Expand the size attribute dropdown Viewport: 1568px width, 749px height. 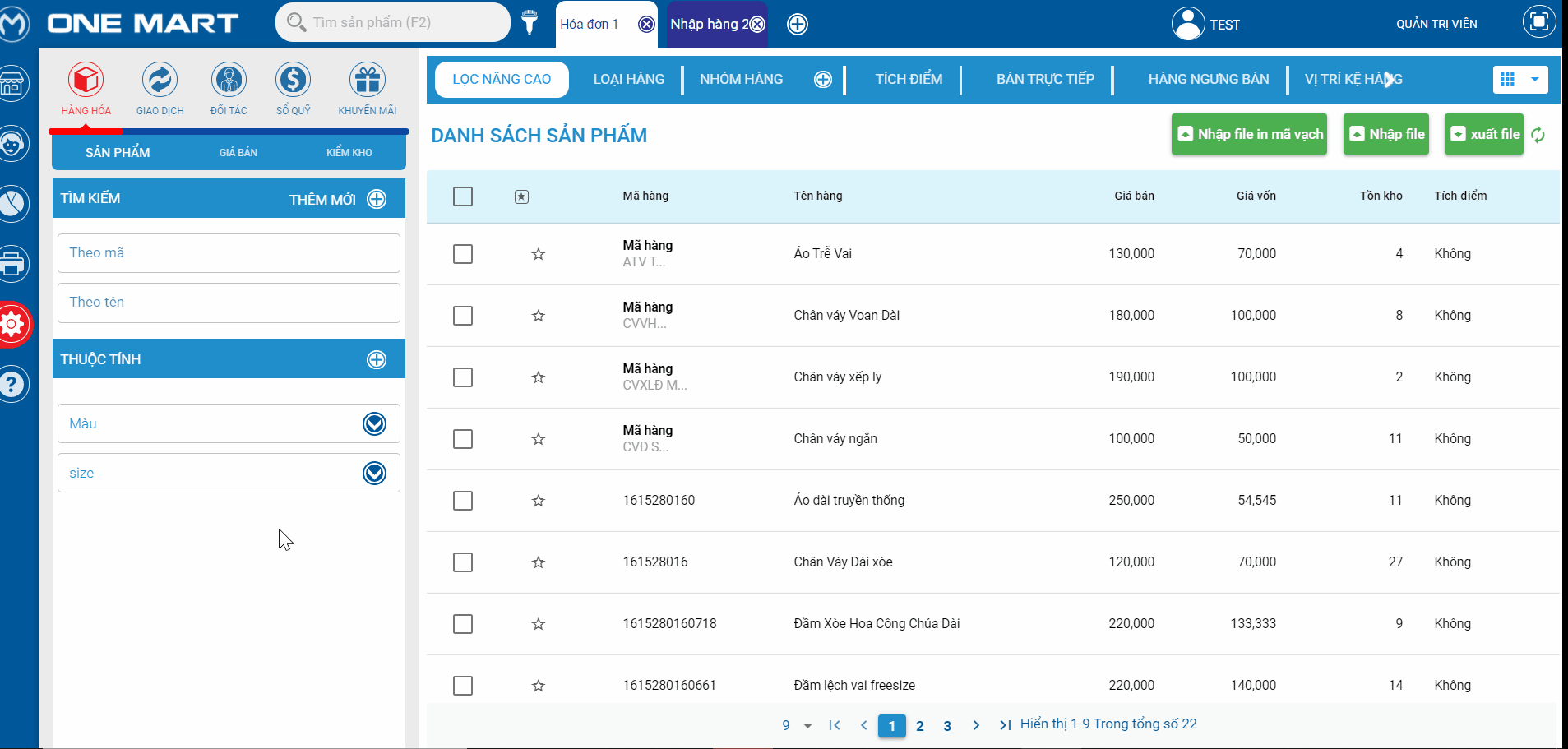coord(374,473)
